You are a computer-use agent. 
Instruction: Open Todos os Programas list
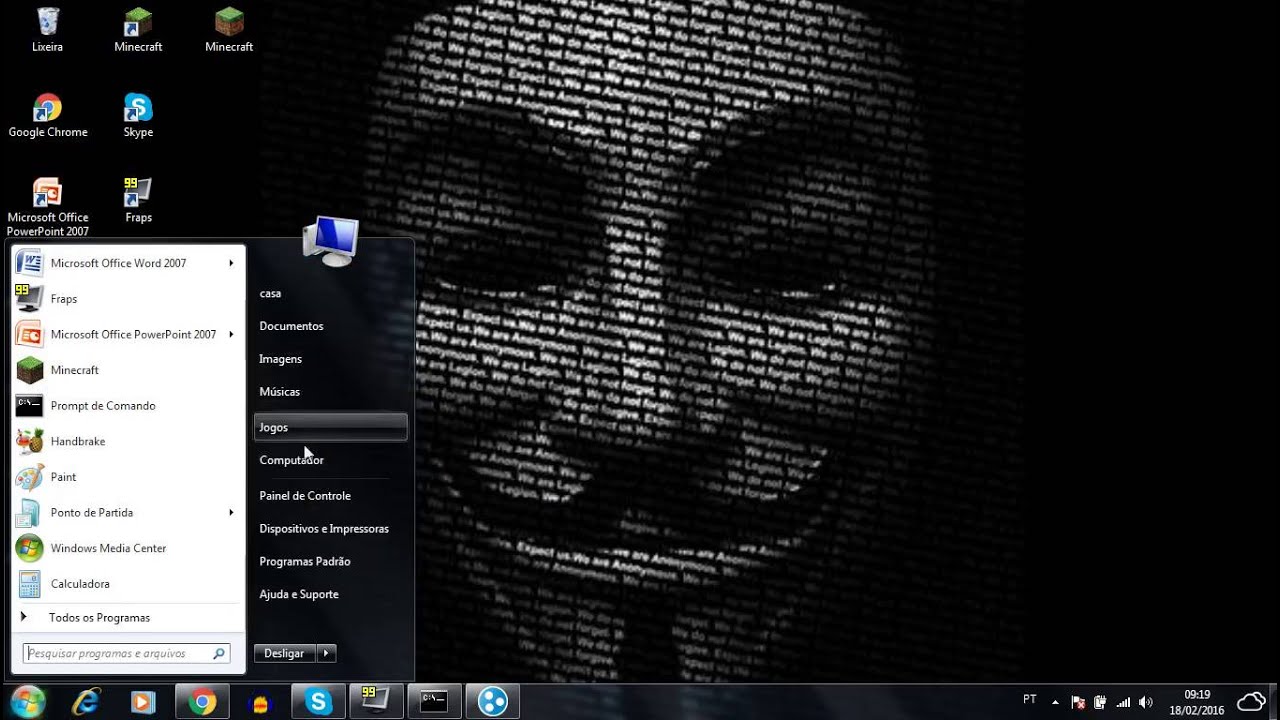pos(99,618)
